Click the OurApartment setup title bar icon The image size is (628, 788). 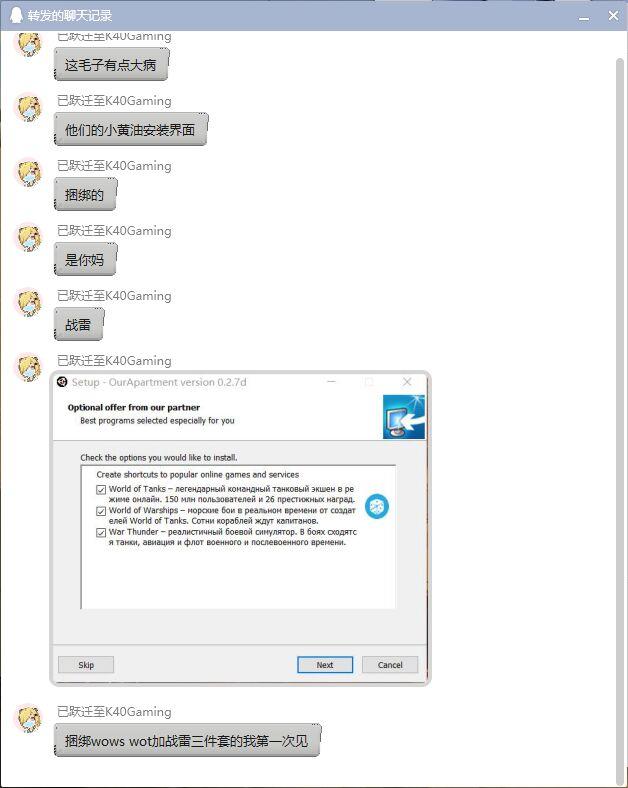click(62, 382)
